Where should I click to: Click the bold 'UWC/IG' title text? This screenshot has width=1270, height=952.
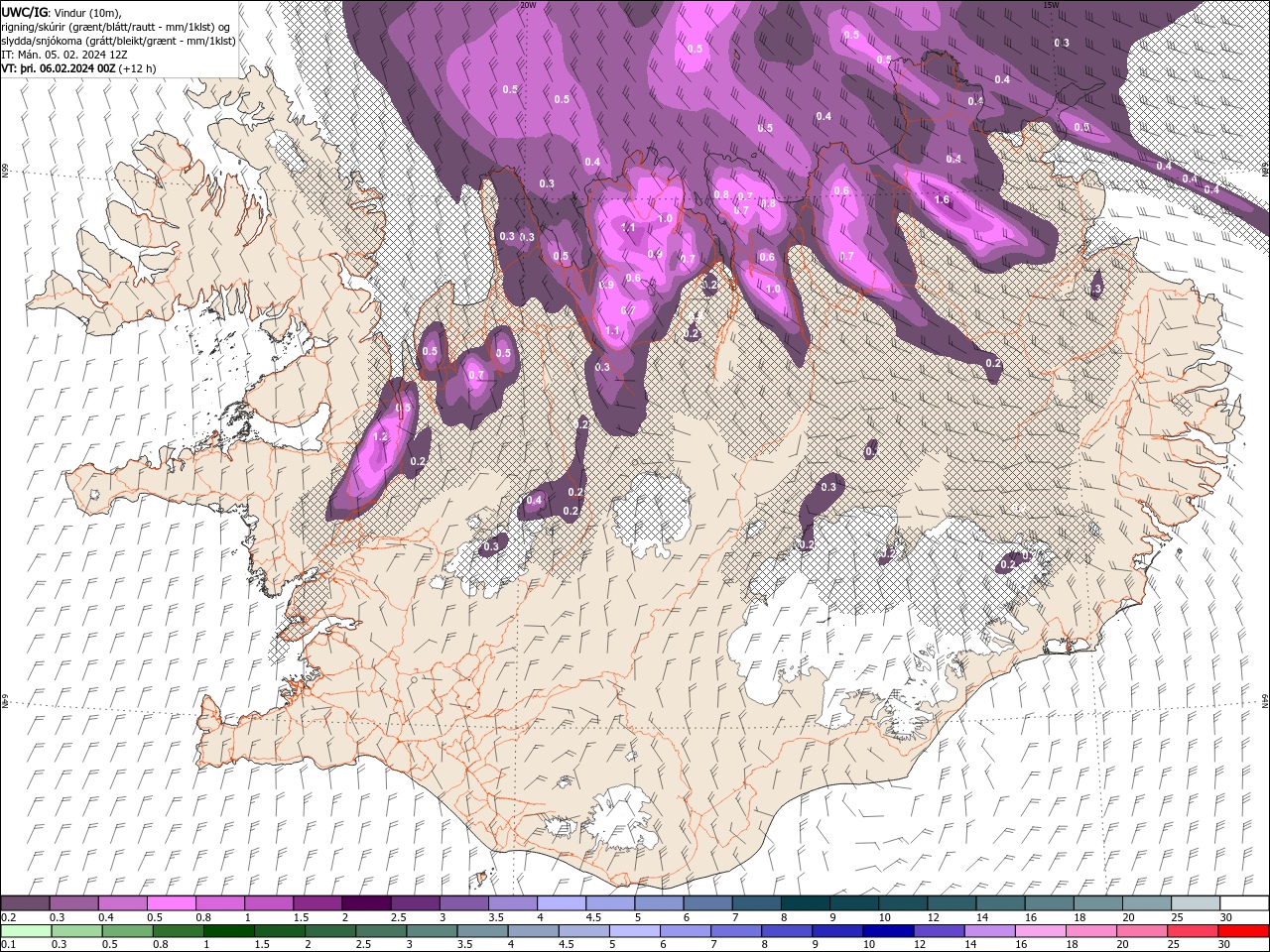tap(24, 12)
